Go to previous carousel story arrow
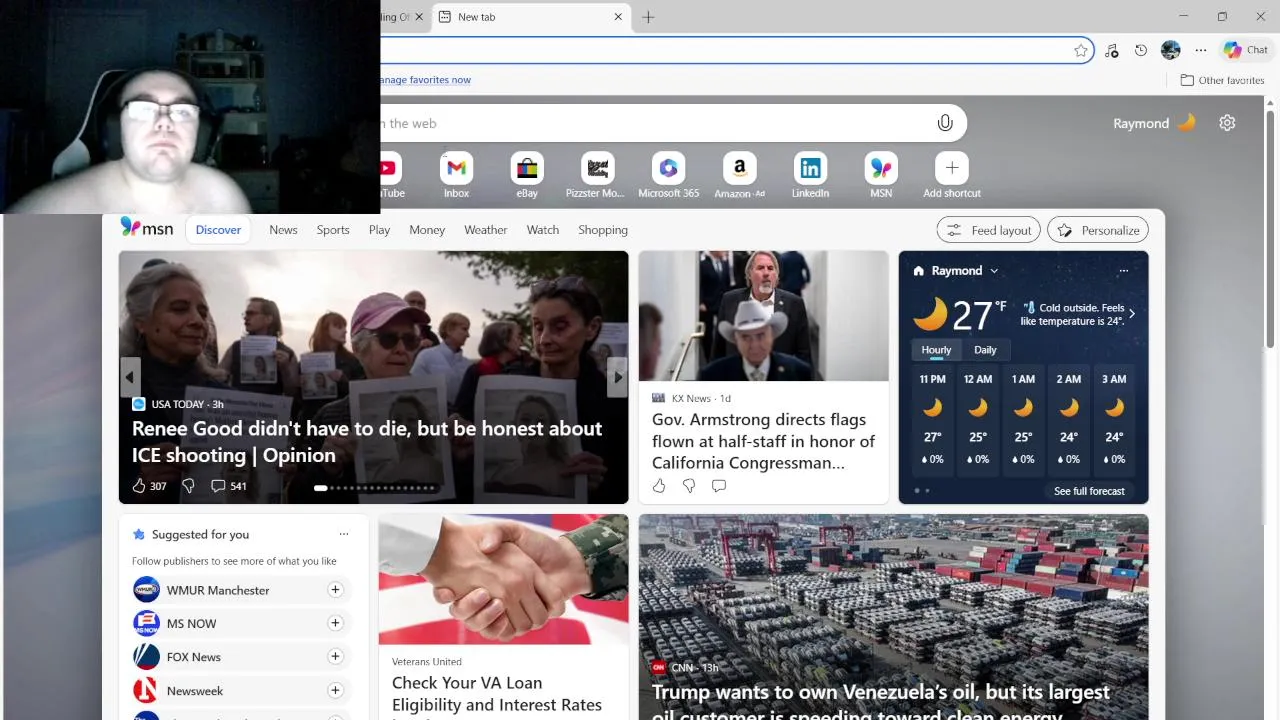 pyautogui.click(x=129, y=377)
